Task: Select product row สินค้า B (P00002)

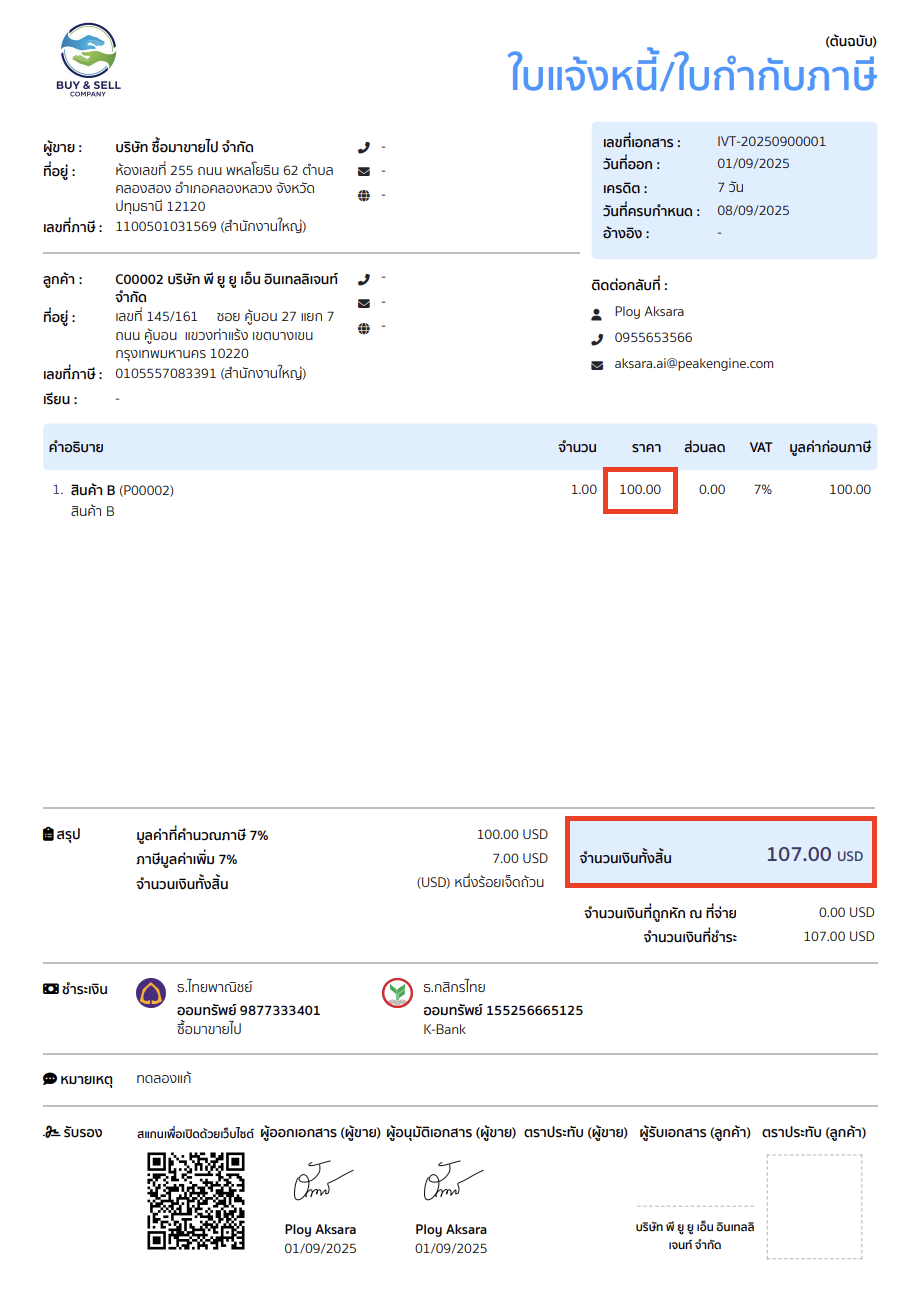Action: [x=461, y=499]
